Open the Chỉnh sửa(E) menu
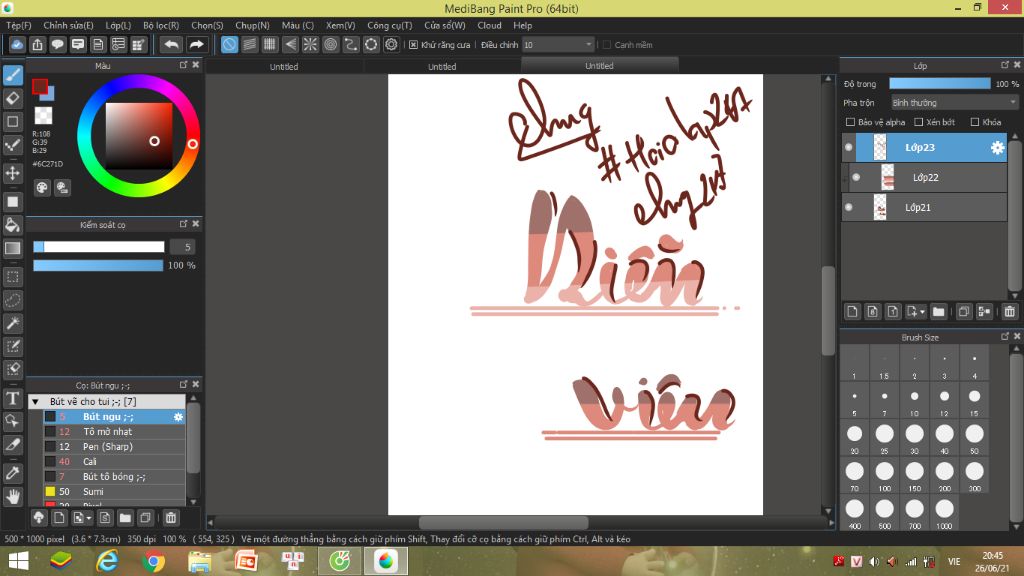Screen dimensions: 1024x576 point(68,25)
